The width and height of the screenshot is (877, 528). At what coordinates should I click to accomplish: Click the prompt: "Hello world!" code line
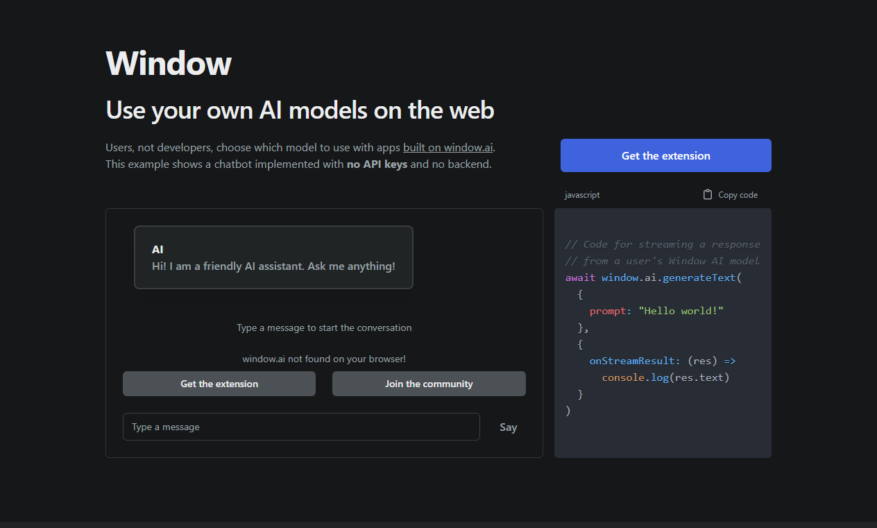[x=656, y=311]
